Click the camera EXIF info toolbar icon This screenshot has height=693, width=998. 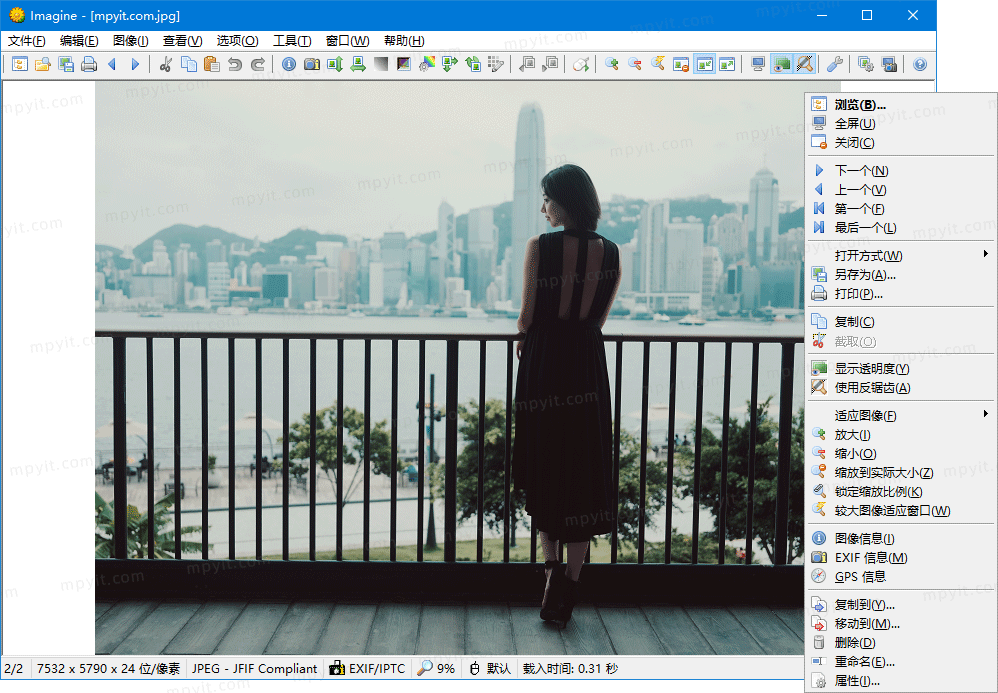(x=312, y=64)
